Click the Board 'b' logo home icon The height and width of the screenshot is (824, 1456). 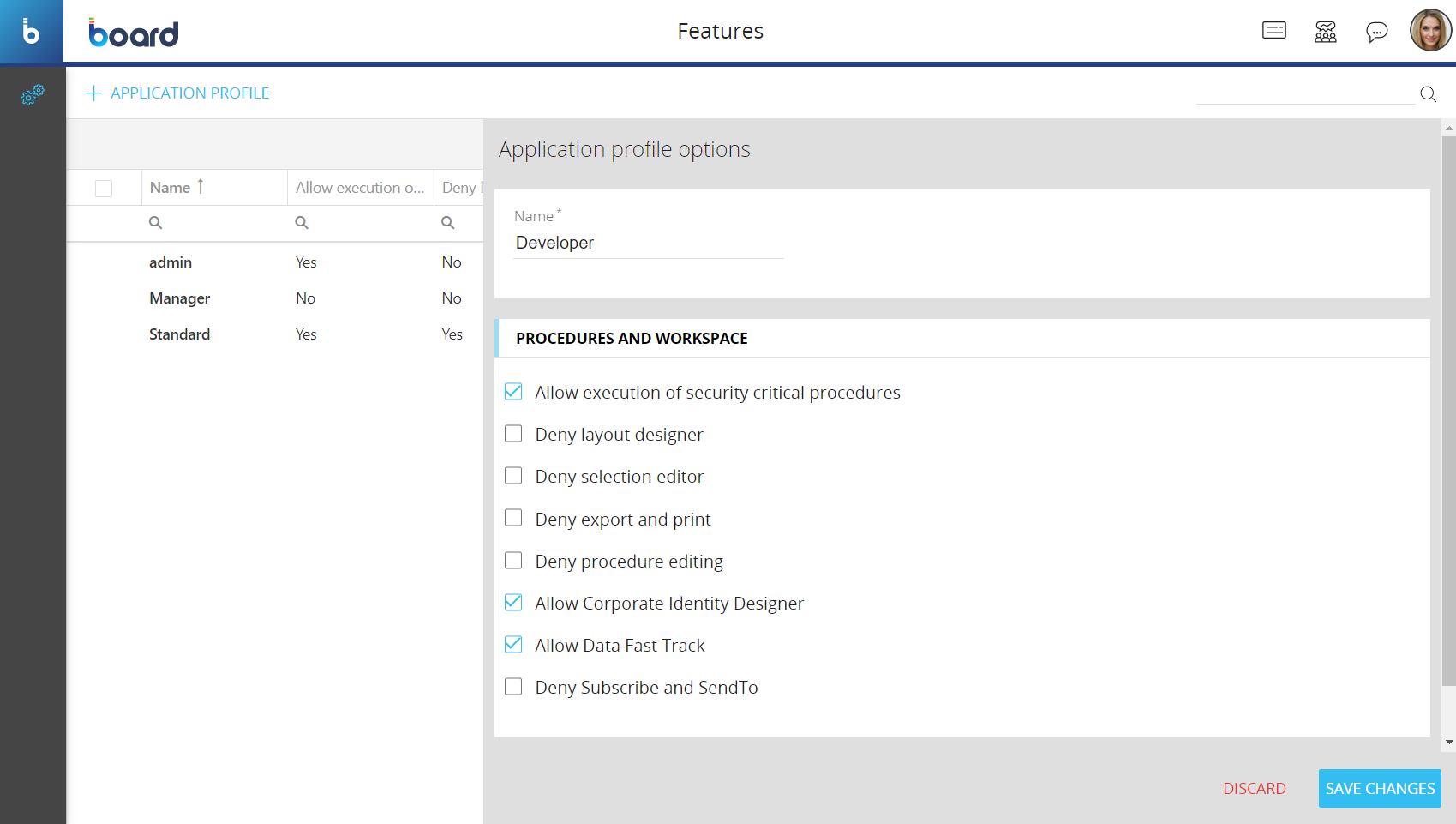pos(31,32)
